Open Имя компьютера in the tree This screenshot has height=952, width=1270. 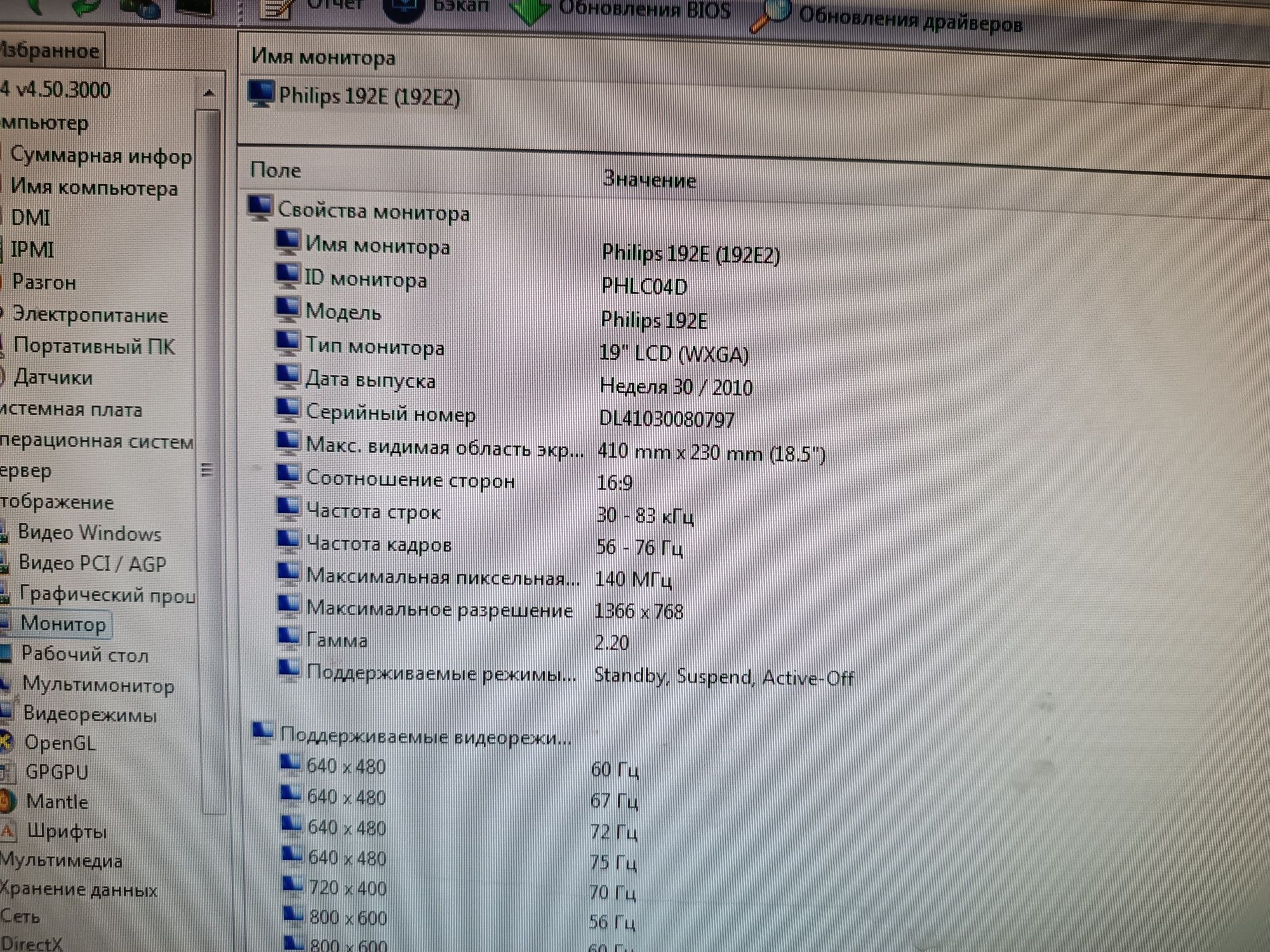(94, 188)
